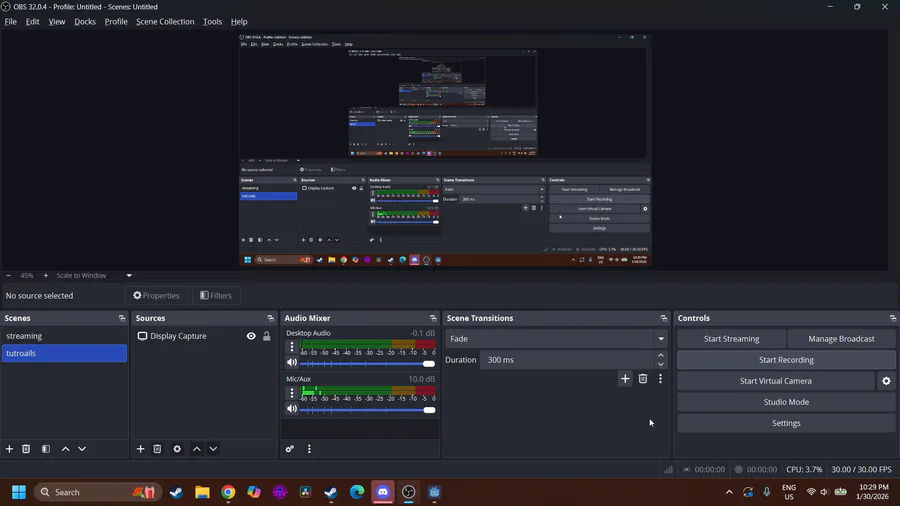Remove the transition with the trash icon
This screenshot has width=900, height=506.
[643, 379]
